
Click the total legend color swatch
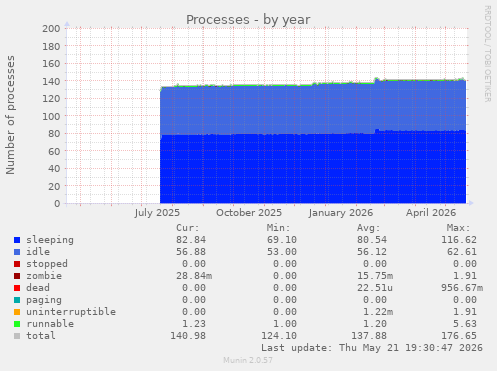pyautogui.click(x=17, y=336)
